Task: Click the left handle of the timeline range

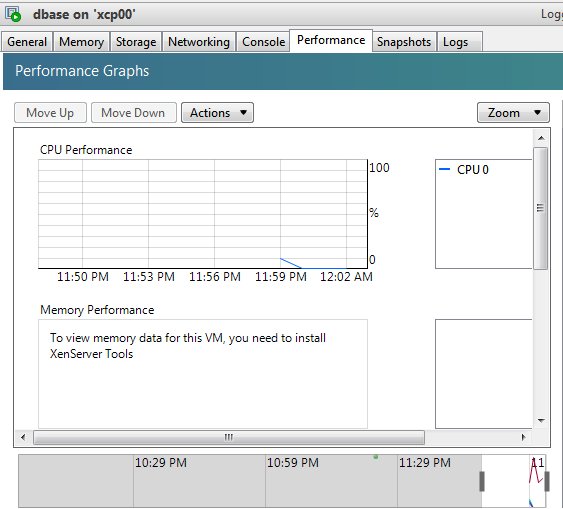Action: (x=482, y=481)
